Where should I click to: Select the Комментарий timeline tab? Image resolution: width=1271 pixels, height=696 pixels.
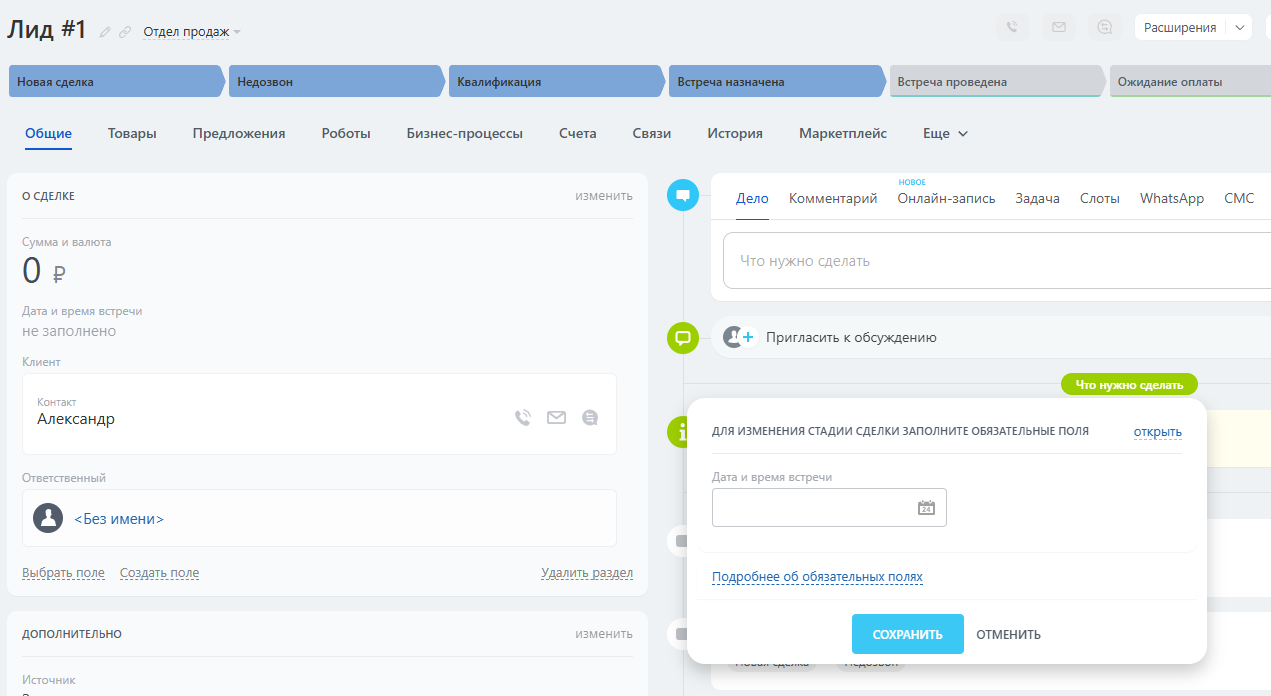[x=833, y=198]
